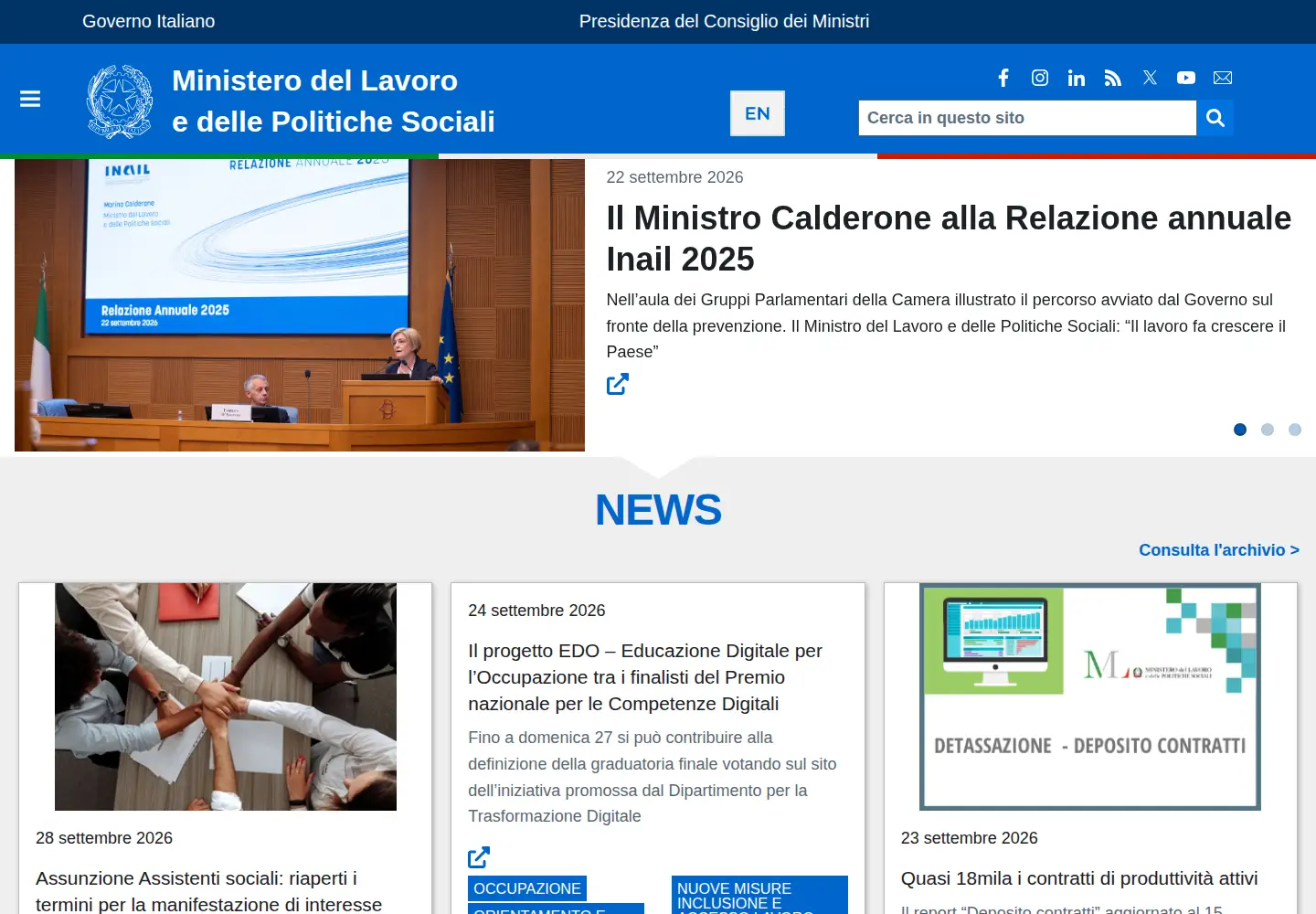Click the Italian Republic emblem logo
The height and width of the screenshot is (914, 1316).
[x=120, y=101]
